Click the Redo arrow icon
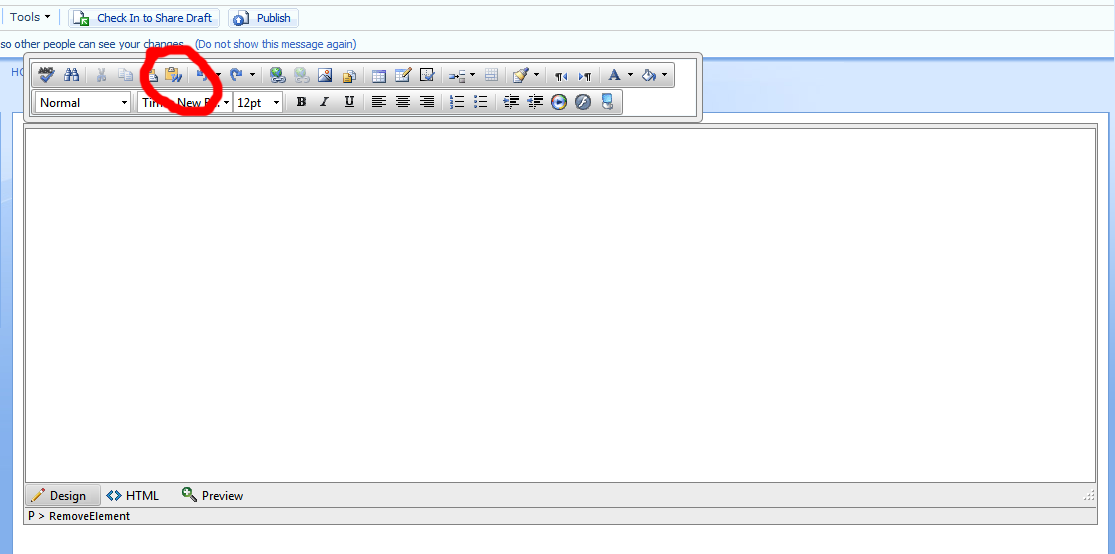Screen dimensions: 1115x554 click(x=235, y=75)
